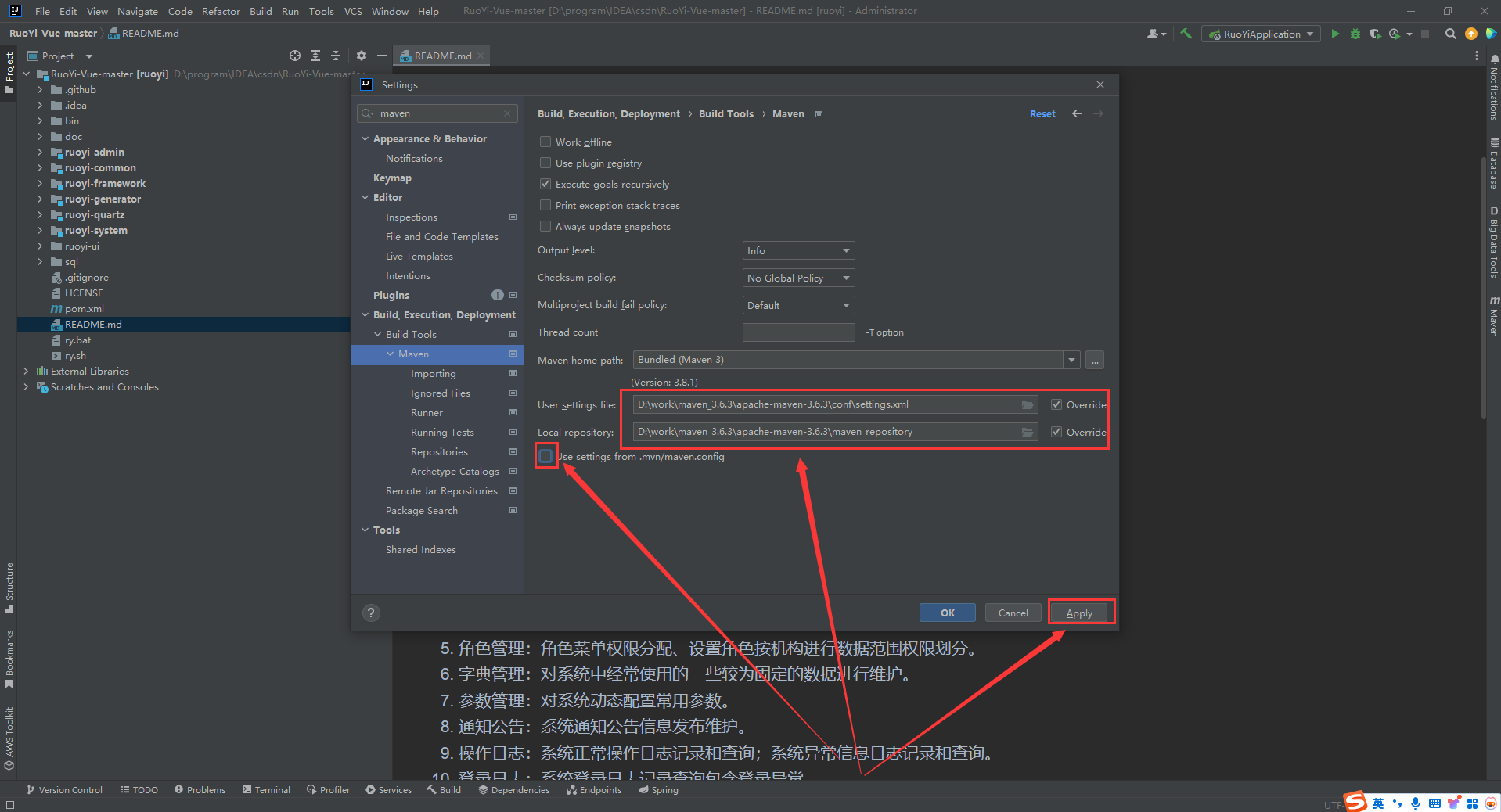1501x812 pixels.
Task: Open RuoYiApplication run configuration dropdown
Action: (x=1261, y=34)
